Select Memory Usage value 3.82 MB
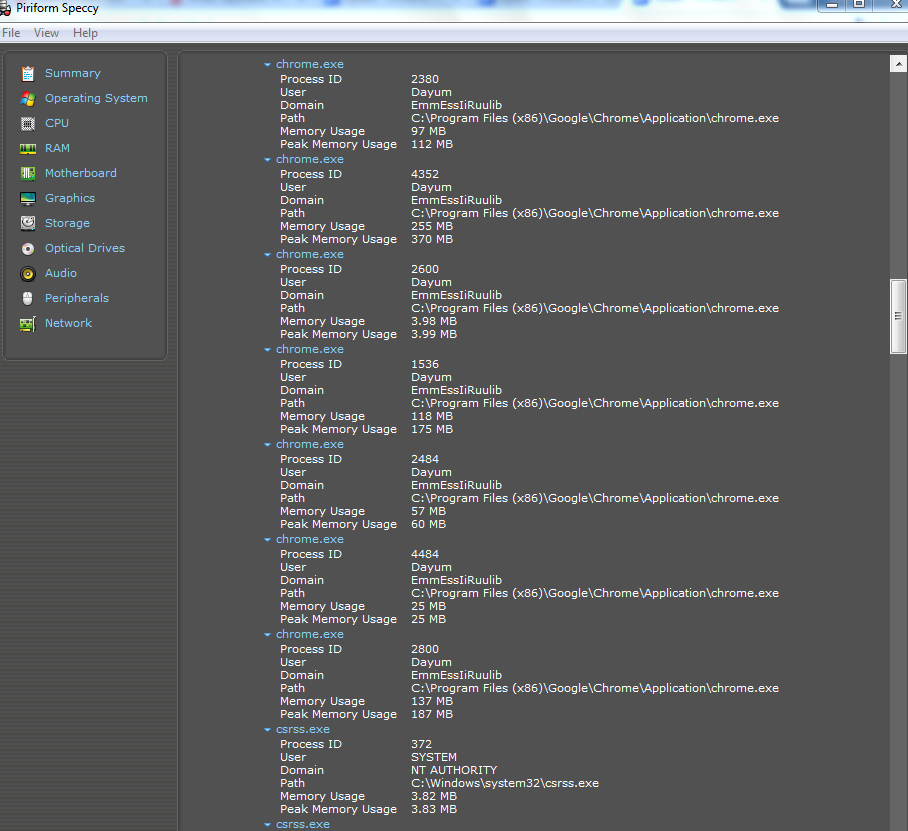The width and height of the screenshot is (908, 831). point(434,796)
